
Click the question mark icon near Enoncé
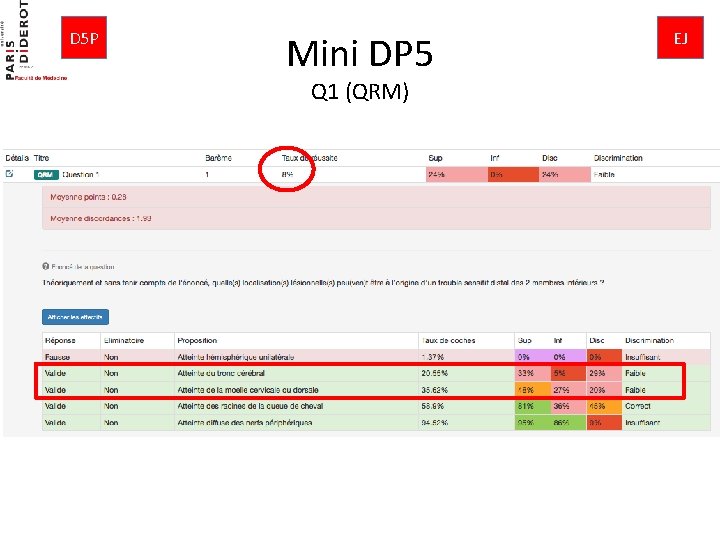[x=45, y=266]
